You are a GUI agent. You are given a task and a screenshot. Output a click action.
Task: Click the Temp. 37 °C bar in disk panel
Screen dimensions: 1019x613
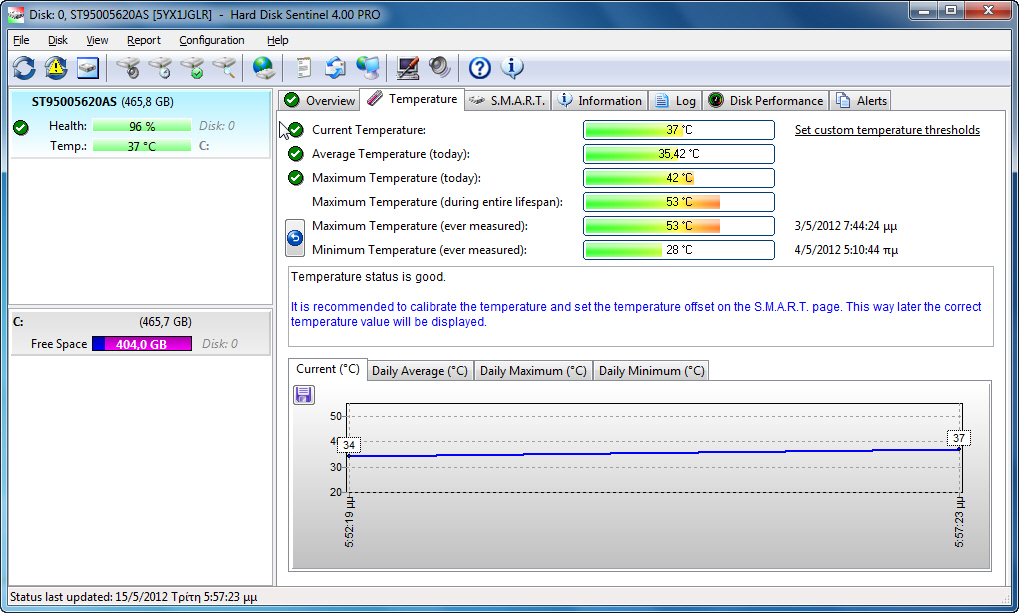[x=142, y=146]
